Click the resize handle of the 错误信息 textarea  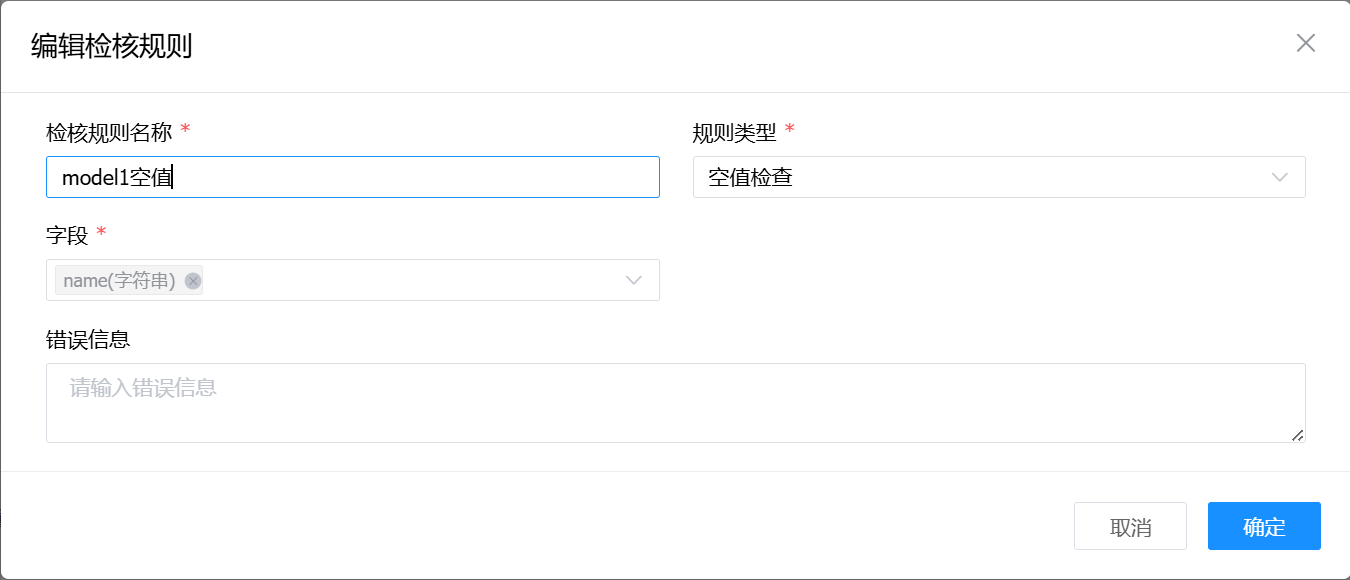(1297, 435)
